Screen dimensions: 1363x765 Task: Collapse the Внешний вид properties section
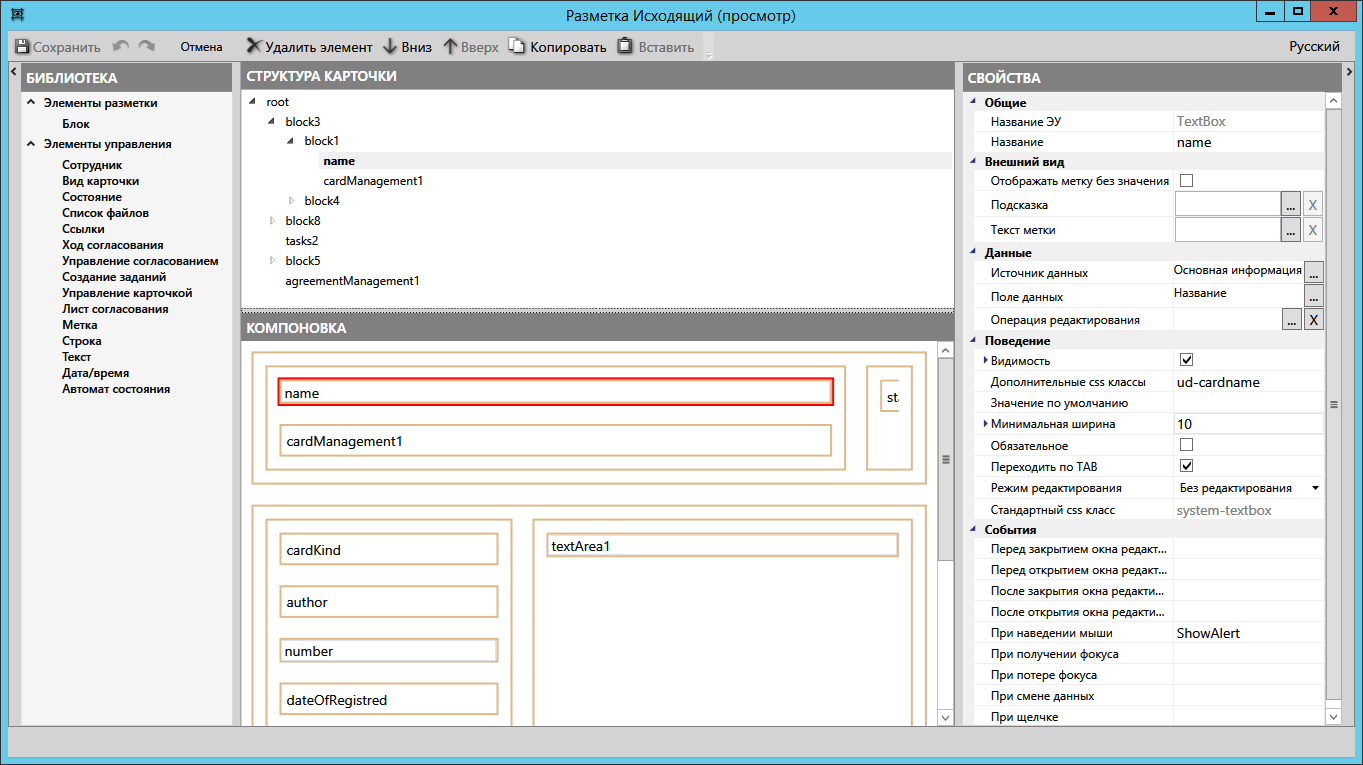click(972, 162)
